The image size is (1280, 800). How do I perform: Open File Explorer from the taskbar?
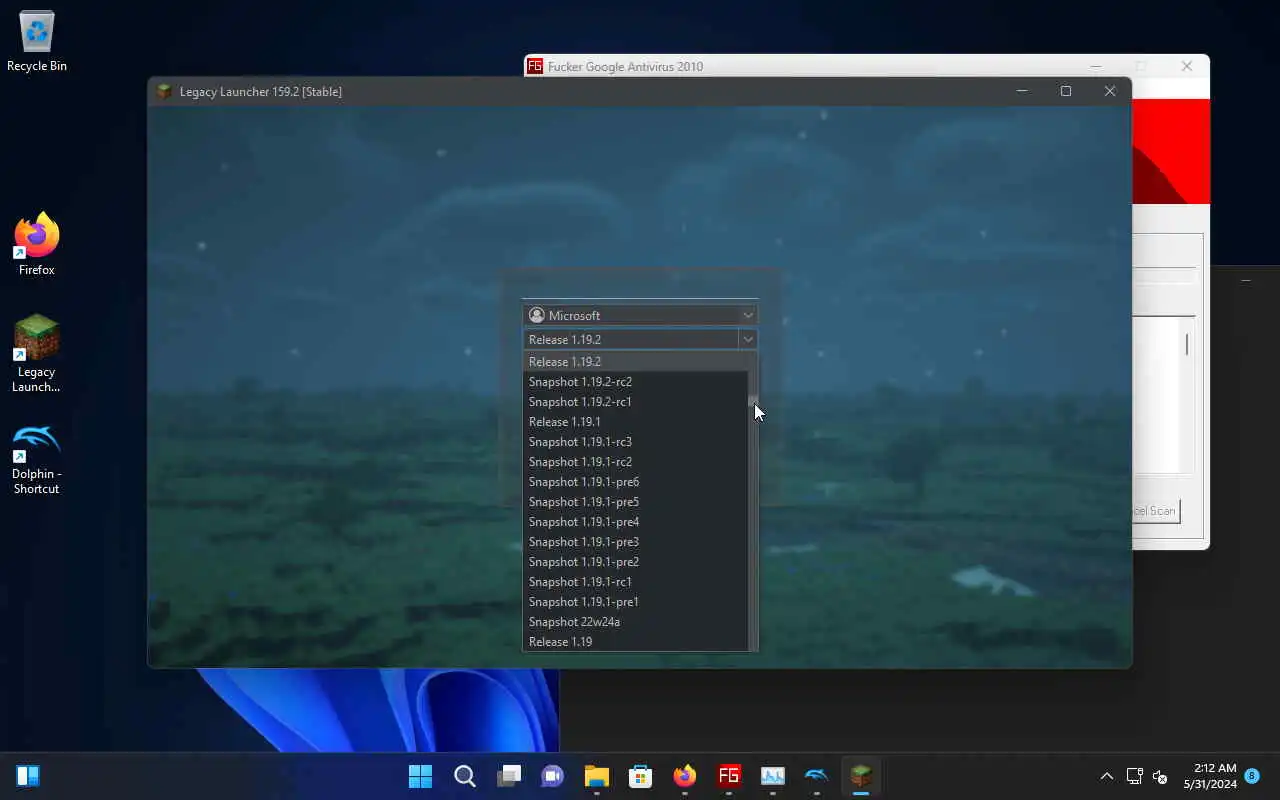[x=597, y=776]
